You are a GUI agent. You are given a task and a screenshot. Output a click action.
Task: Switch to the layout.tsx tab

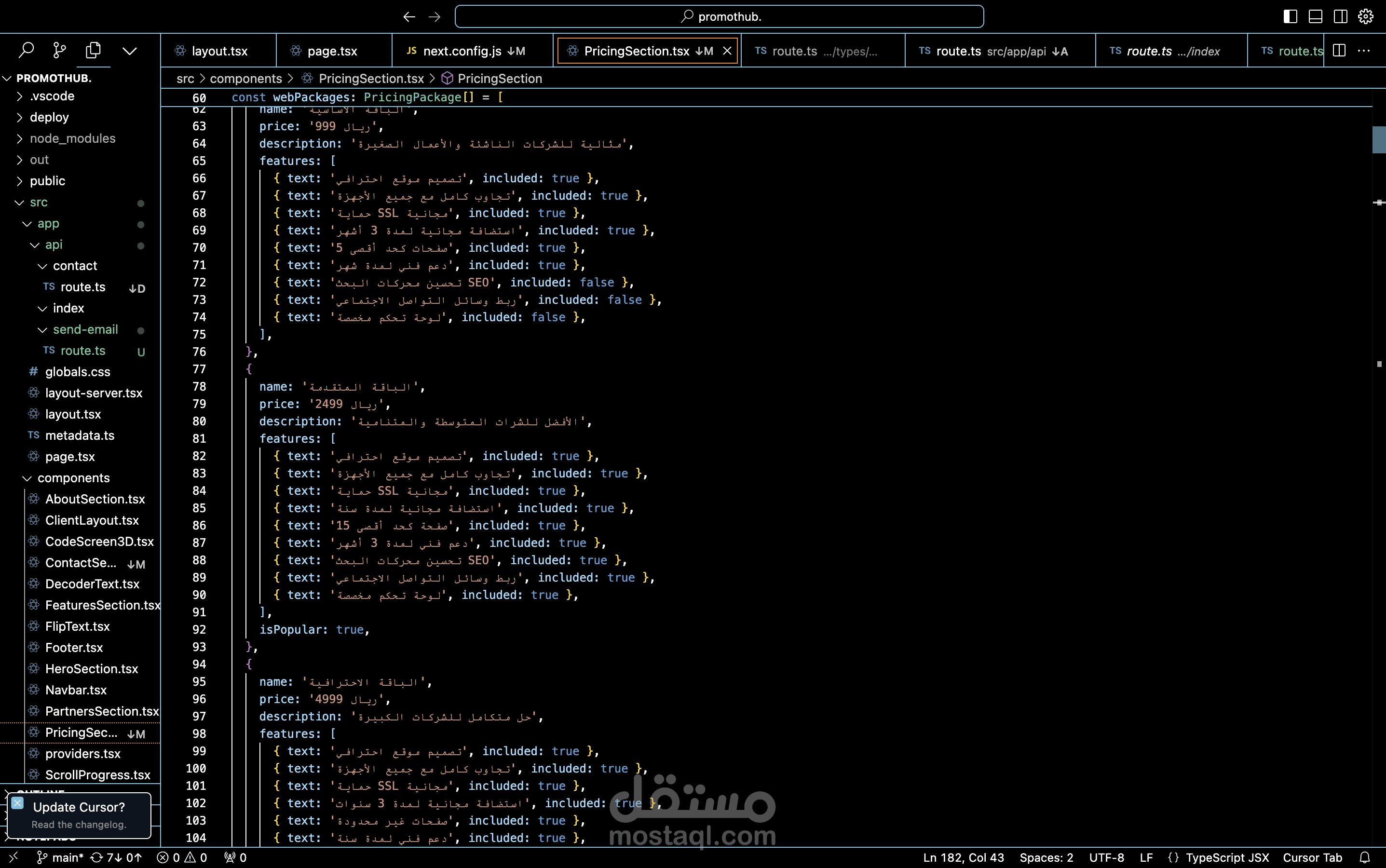(219, 51)
